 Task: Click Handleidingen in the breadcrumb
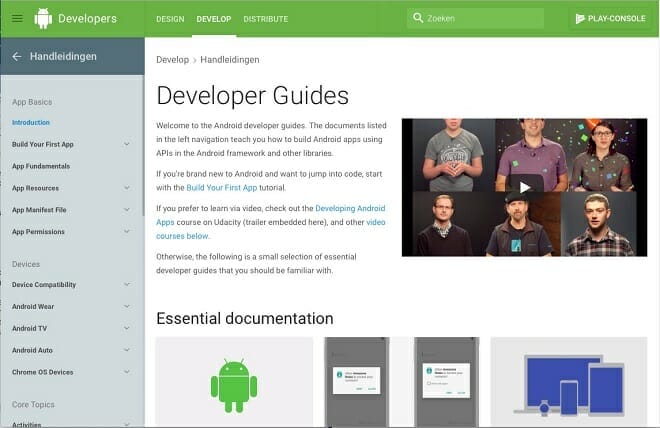click(x=230, y=60)
